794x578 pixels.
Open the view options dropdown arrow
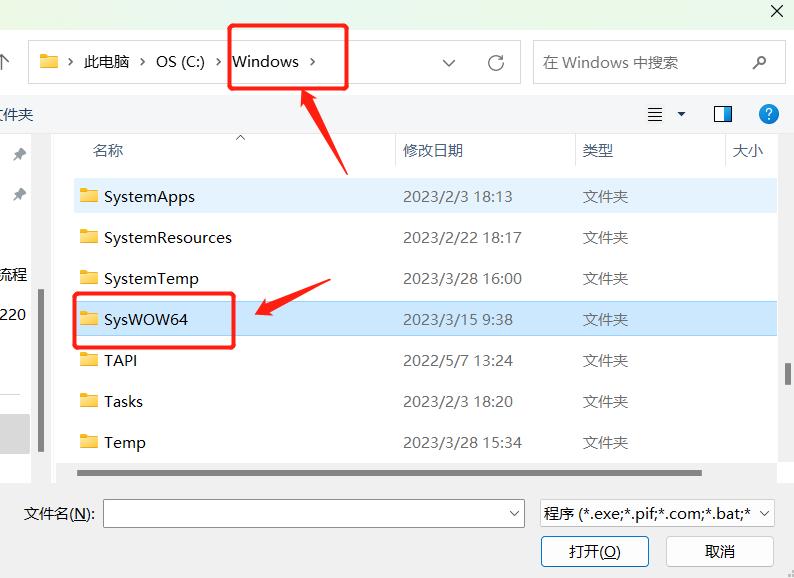point(682,114)
